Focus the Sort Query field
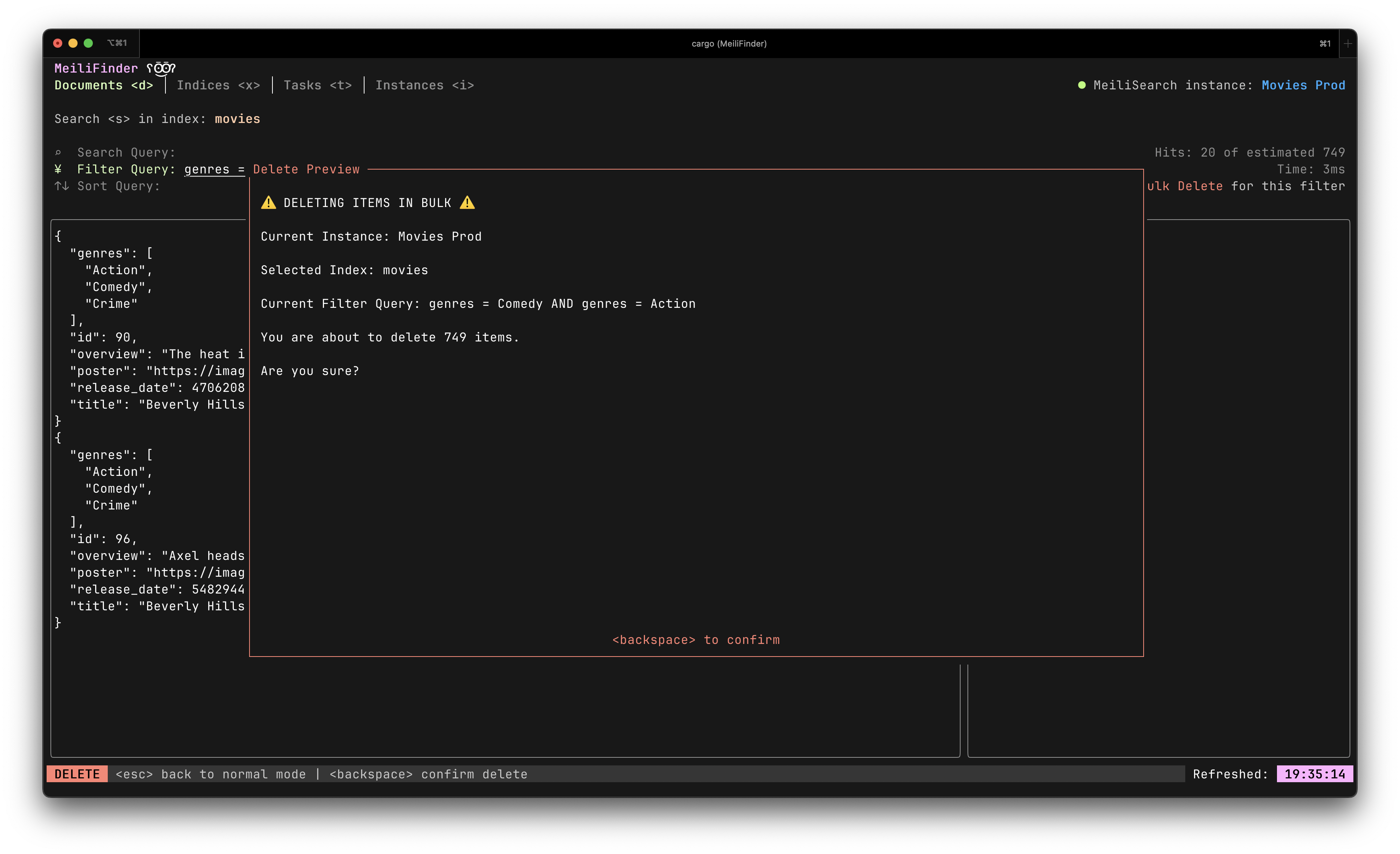 [119, 186]
